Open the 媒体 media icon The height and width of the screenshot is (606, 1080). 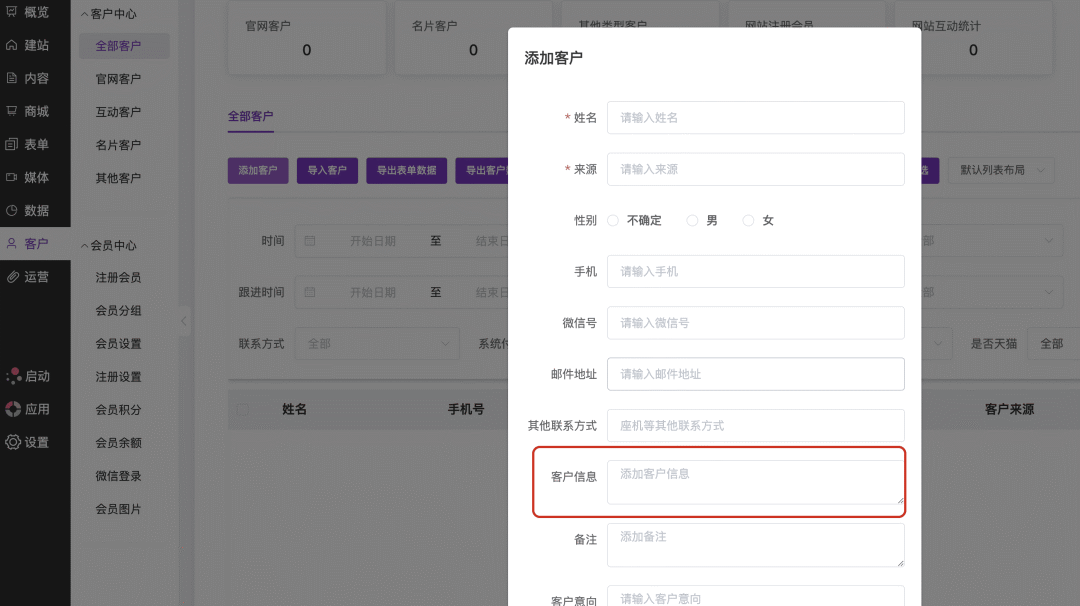point(12,177)
